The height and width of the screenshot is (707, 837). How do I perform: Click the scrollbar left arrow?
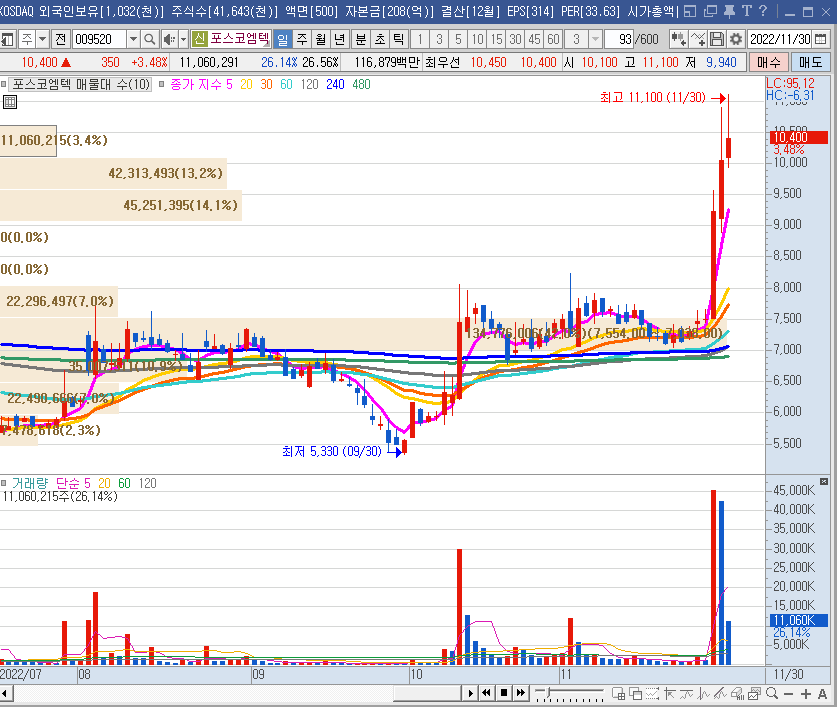point(5,694)
